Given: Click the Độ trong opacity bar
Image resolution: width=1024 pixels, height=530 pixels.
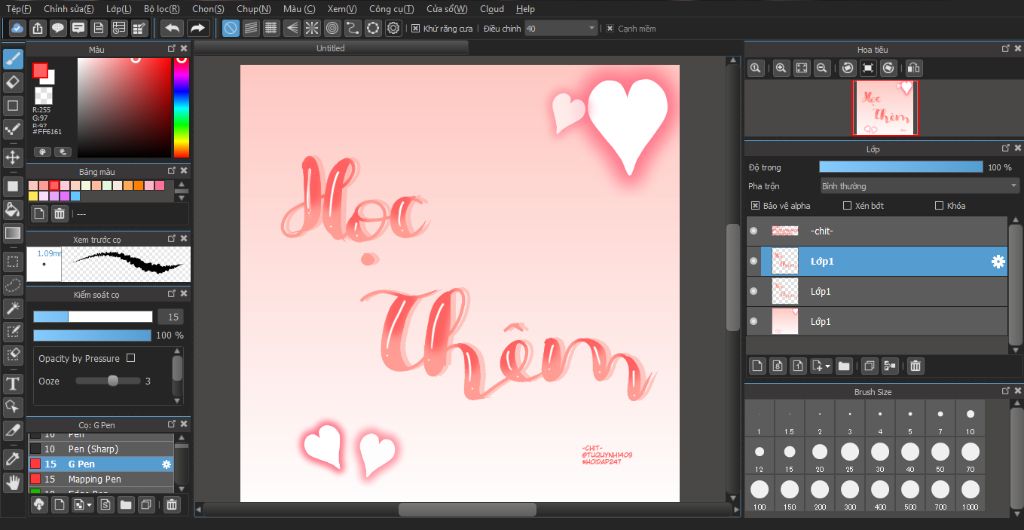Looking at the screenshot, I should click(x=901, y=167).
